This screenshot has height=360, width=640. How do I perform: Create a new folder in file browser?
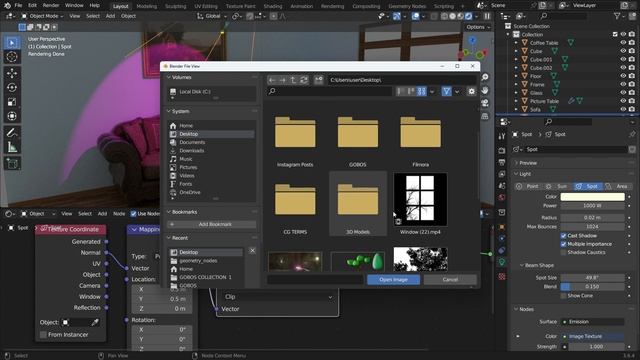point(319,80)
